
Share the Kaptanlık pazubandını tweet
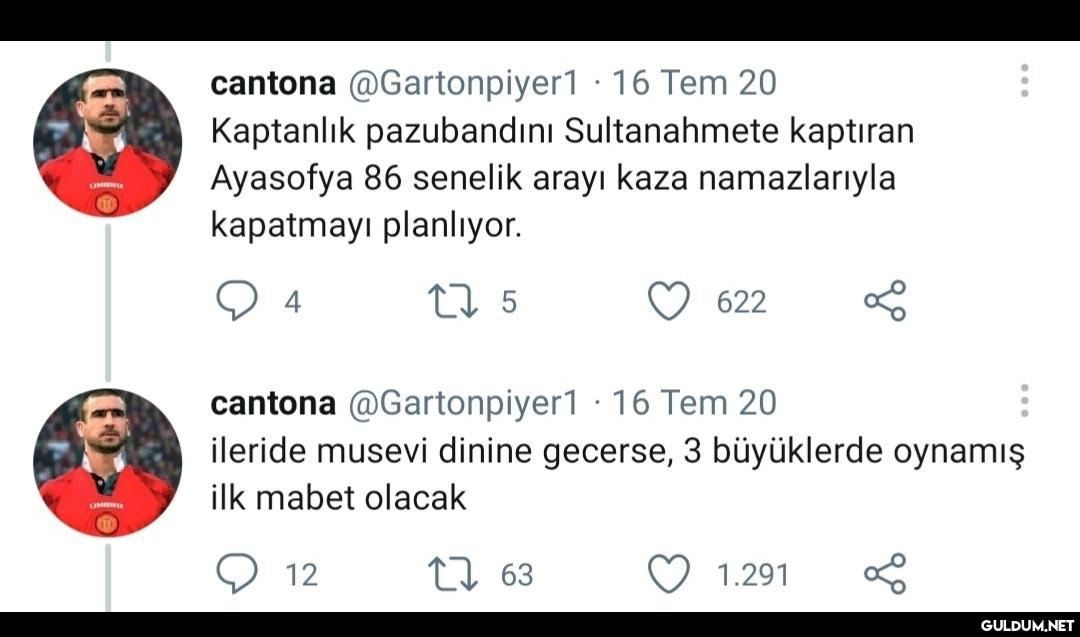(x=885, y=301)
